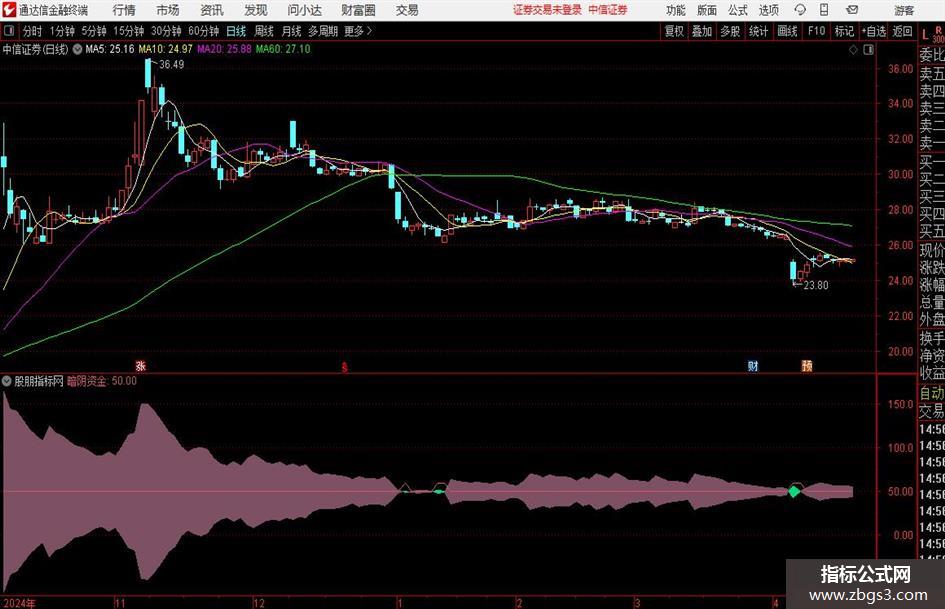Open the 发现 menu
Screen dimensions: 945x609
click(256, 10)
